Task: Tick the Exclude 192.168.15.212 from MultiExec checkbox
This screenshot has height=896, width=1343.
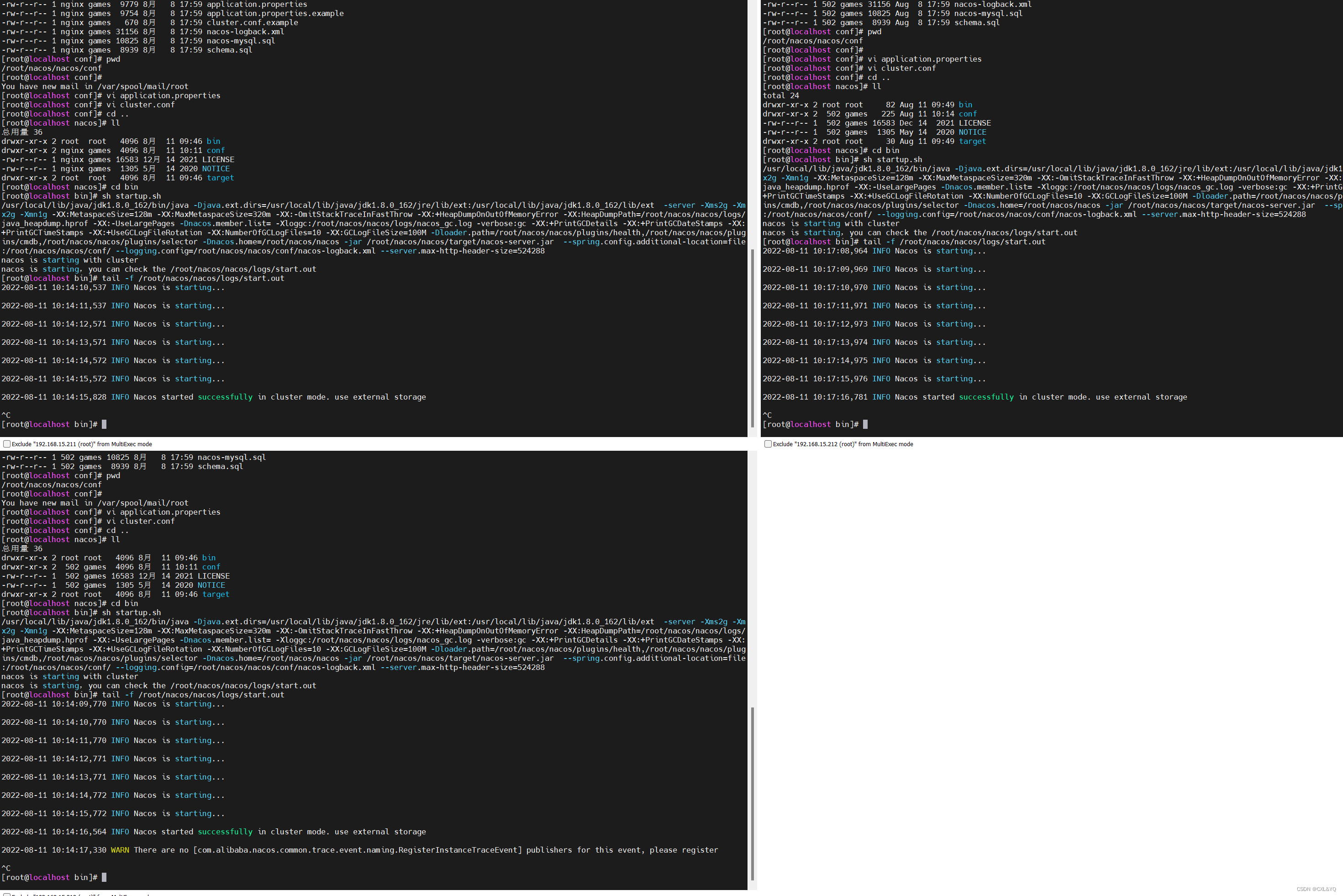Action: [769, 444]
